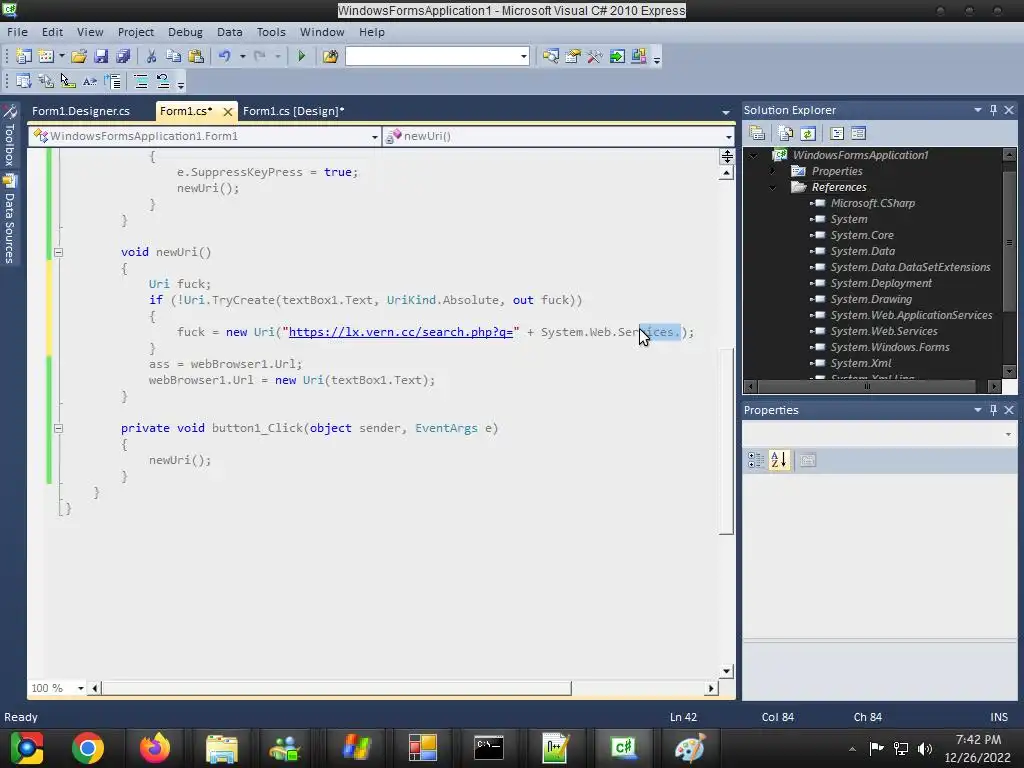
Task: Collapse the References folder node
Action: click(773, 187)
